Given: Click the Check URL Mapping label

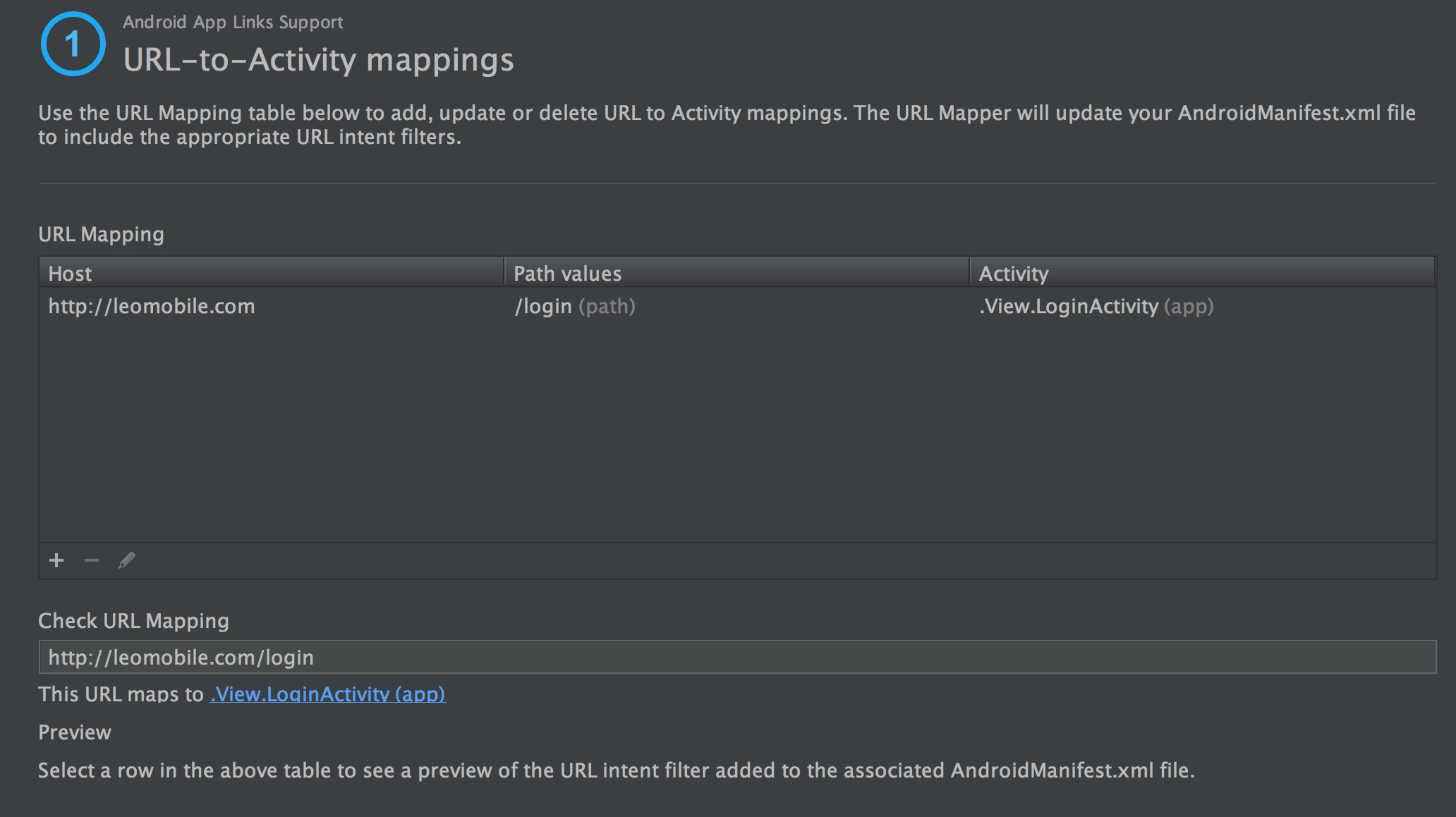Looking at the screenshot, I should [x=133, y=621].
